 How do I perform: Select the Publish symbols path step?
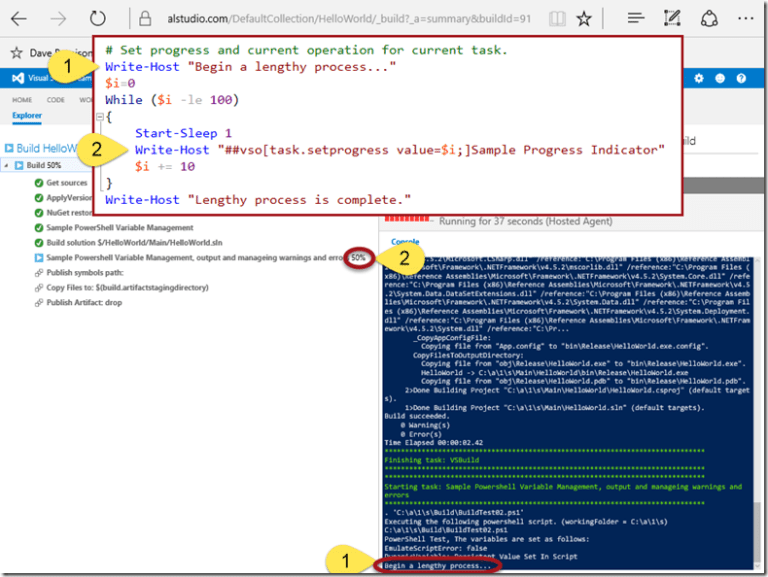pos(85,272)
